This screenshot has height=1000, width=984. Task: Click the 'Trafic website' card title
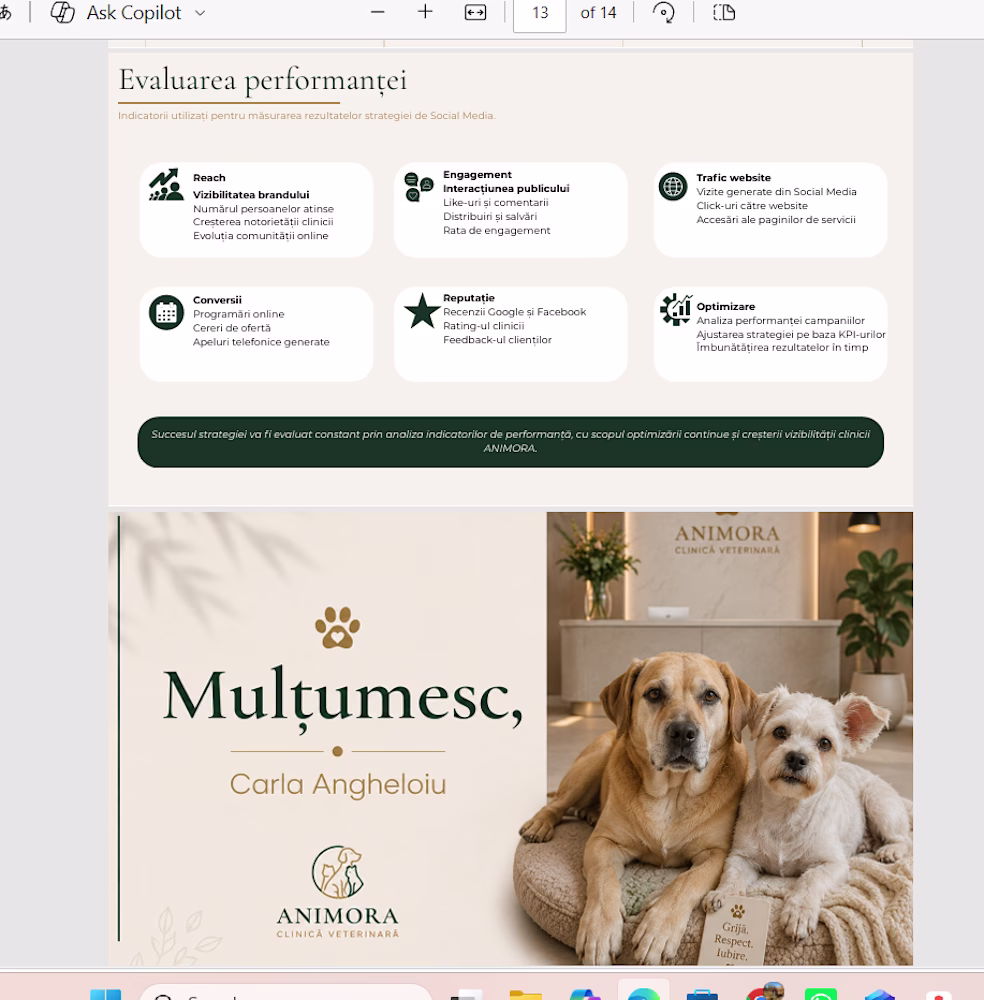(x=733, y=178)
